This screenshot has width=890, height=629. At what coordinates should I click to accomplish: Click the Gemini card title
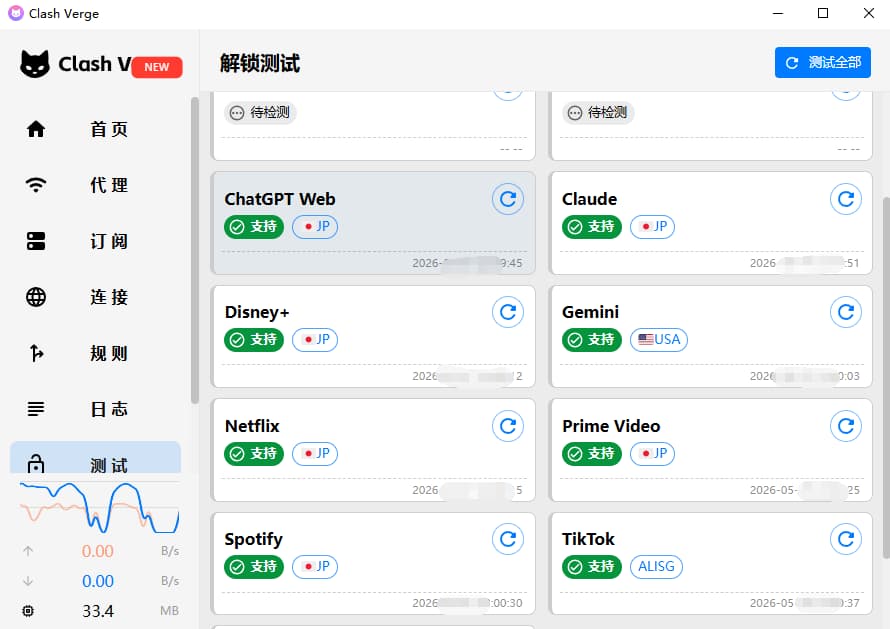(590, 312)
